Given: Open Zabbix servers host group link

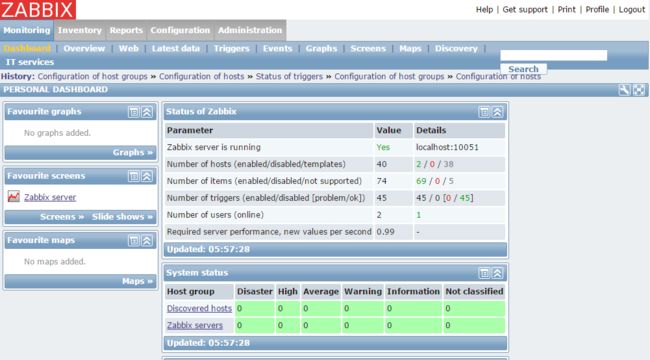Looking at the screenshot, I should 194,325.
